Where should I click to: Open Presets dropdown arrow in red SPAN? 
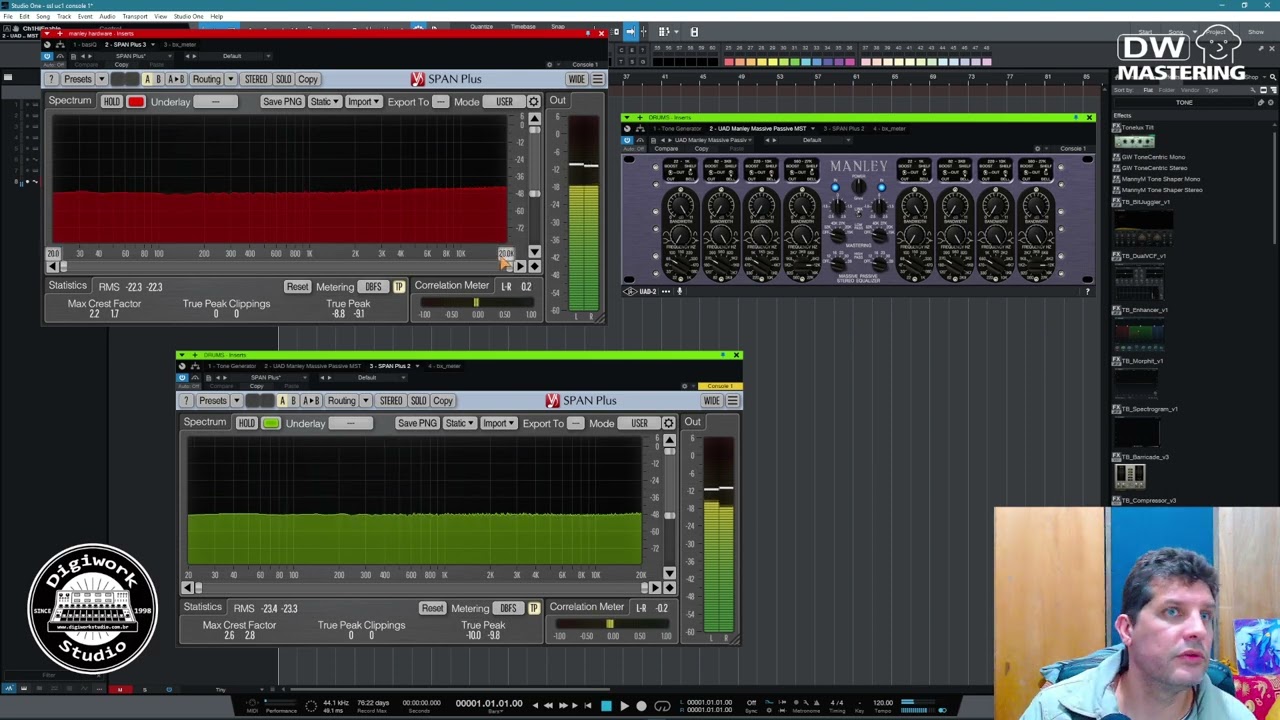101,79
